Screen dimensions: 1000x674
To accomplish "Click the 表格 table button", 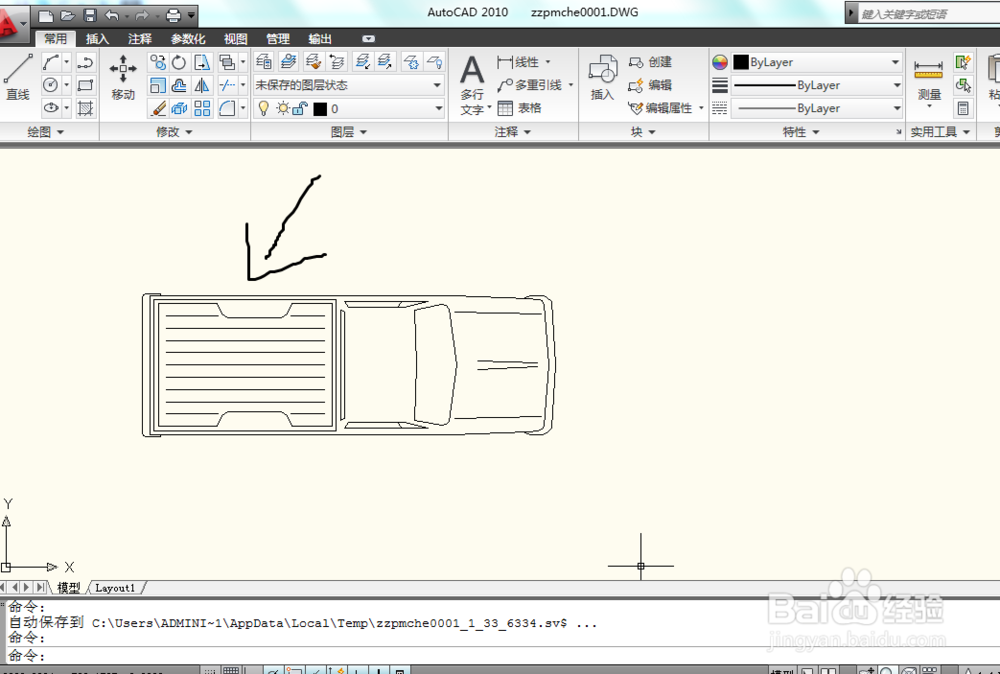I will click(519, 108).
